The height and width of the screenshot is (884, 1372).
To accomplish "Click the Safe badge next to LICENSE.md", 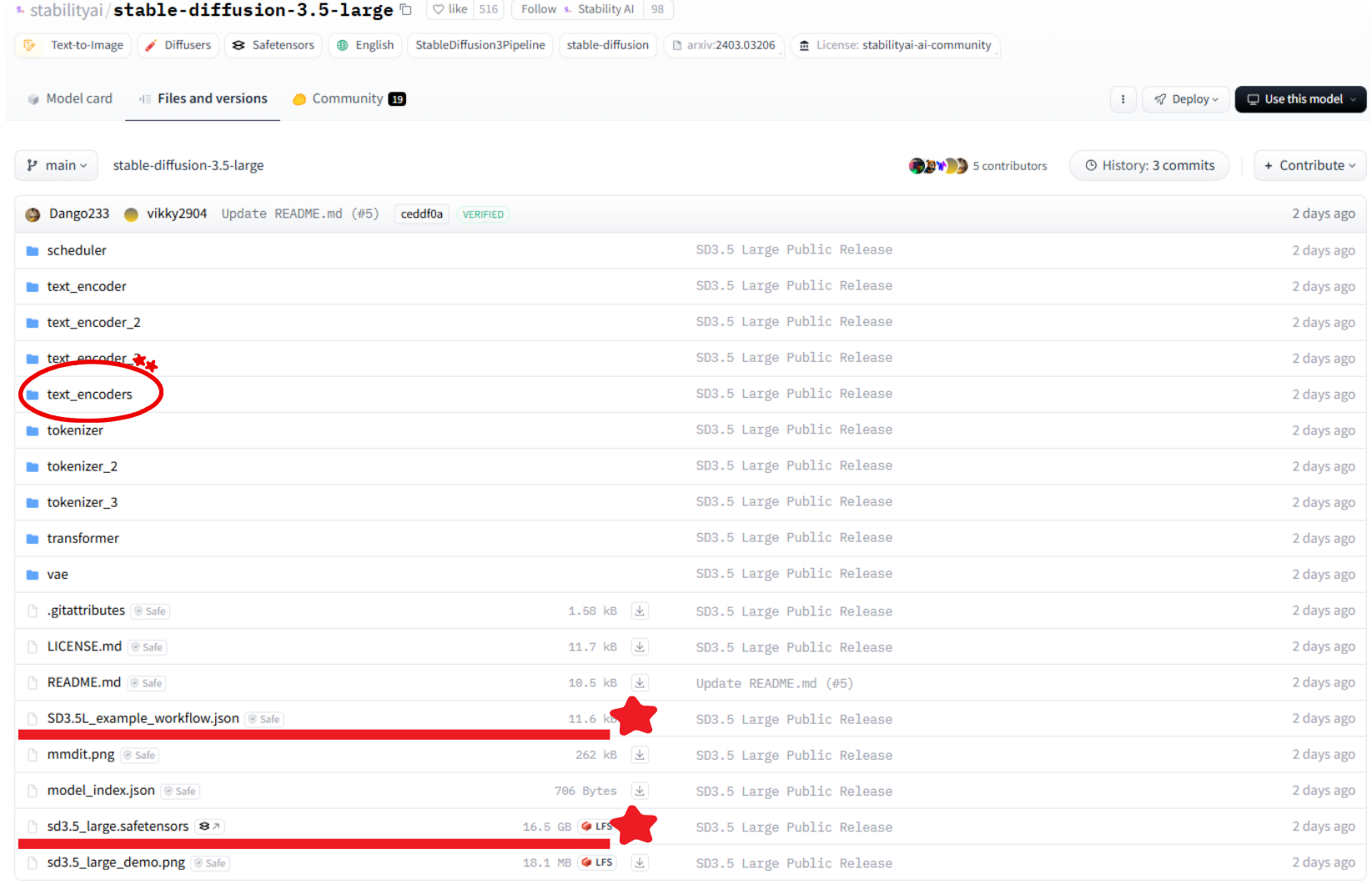I will point(147,647).
